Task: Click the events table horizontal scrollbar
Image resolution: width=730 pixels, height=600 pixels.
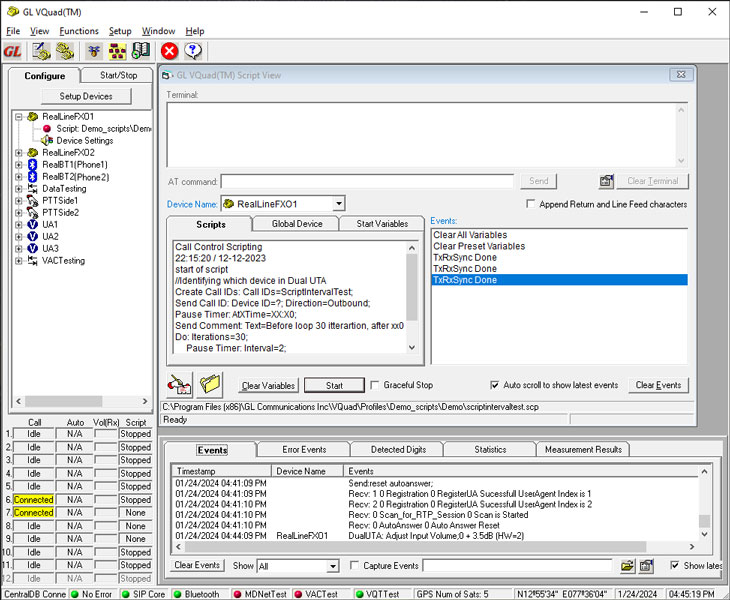Action: pyautogui.click(x=435, y=546)
